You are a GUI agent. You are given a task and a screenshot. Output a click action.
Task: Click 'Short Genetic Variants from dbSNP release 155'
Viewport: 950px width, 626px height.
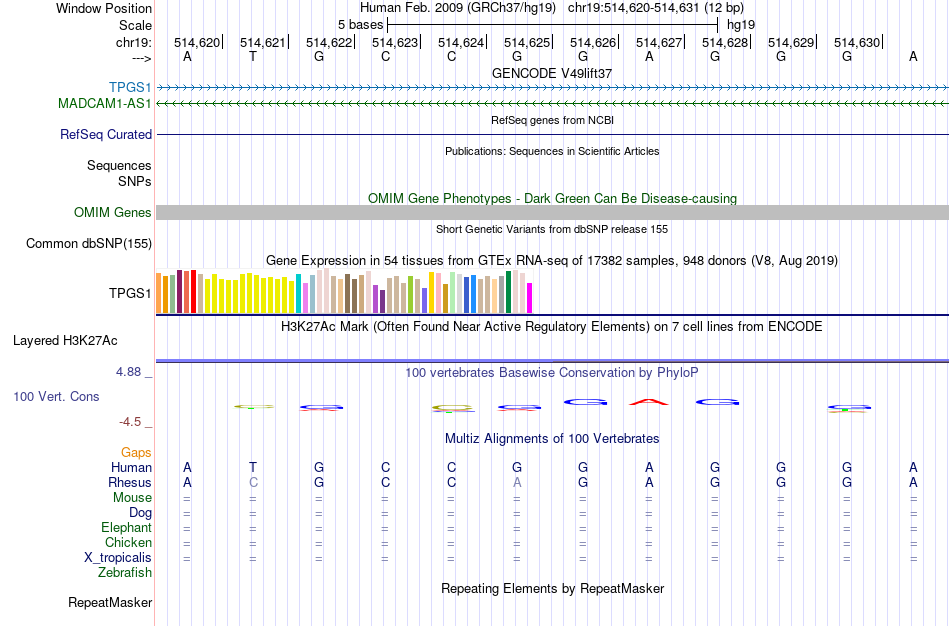(x=552, y=229)
